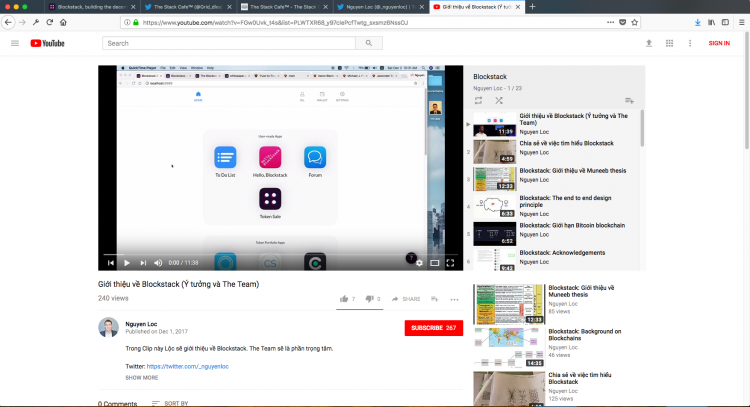Toggle playlist shuffle
The width and height of the screenshot is (750, 407).
pos(499,100)
